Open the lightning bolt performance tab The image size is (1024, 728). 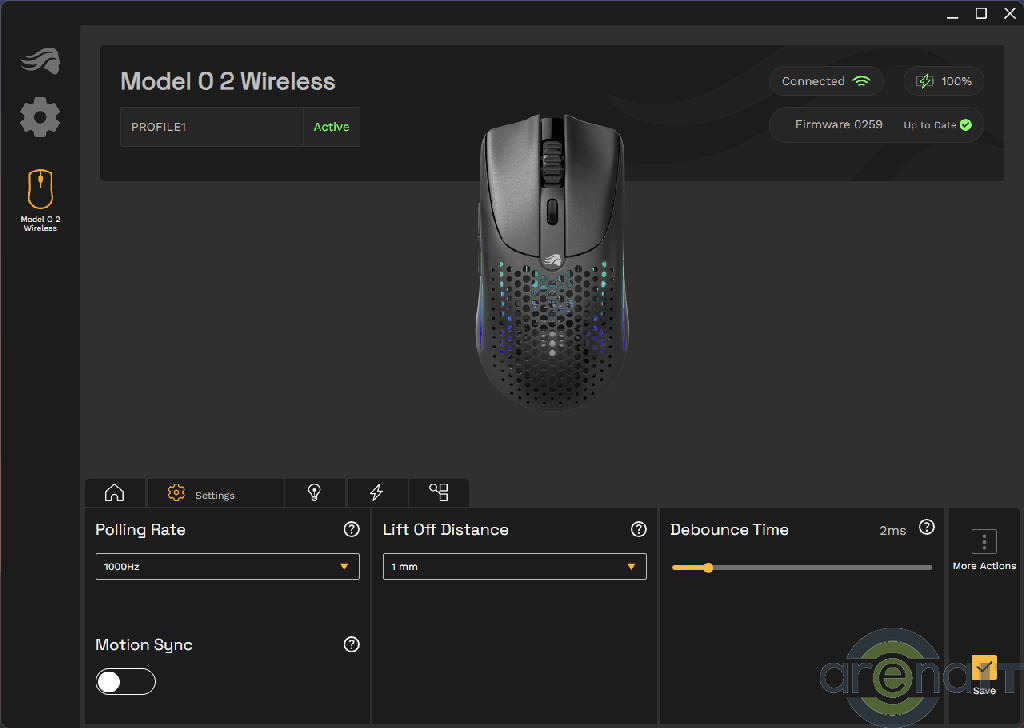tap(377, 493)
